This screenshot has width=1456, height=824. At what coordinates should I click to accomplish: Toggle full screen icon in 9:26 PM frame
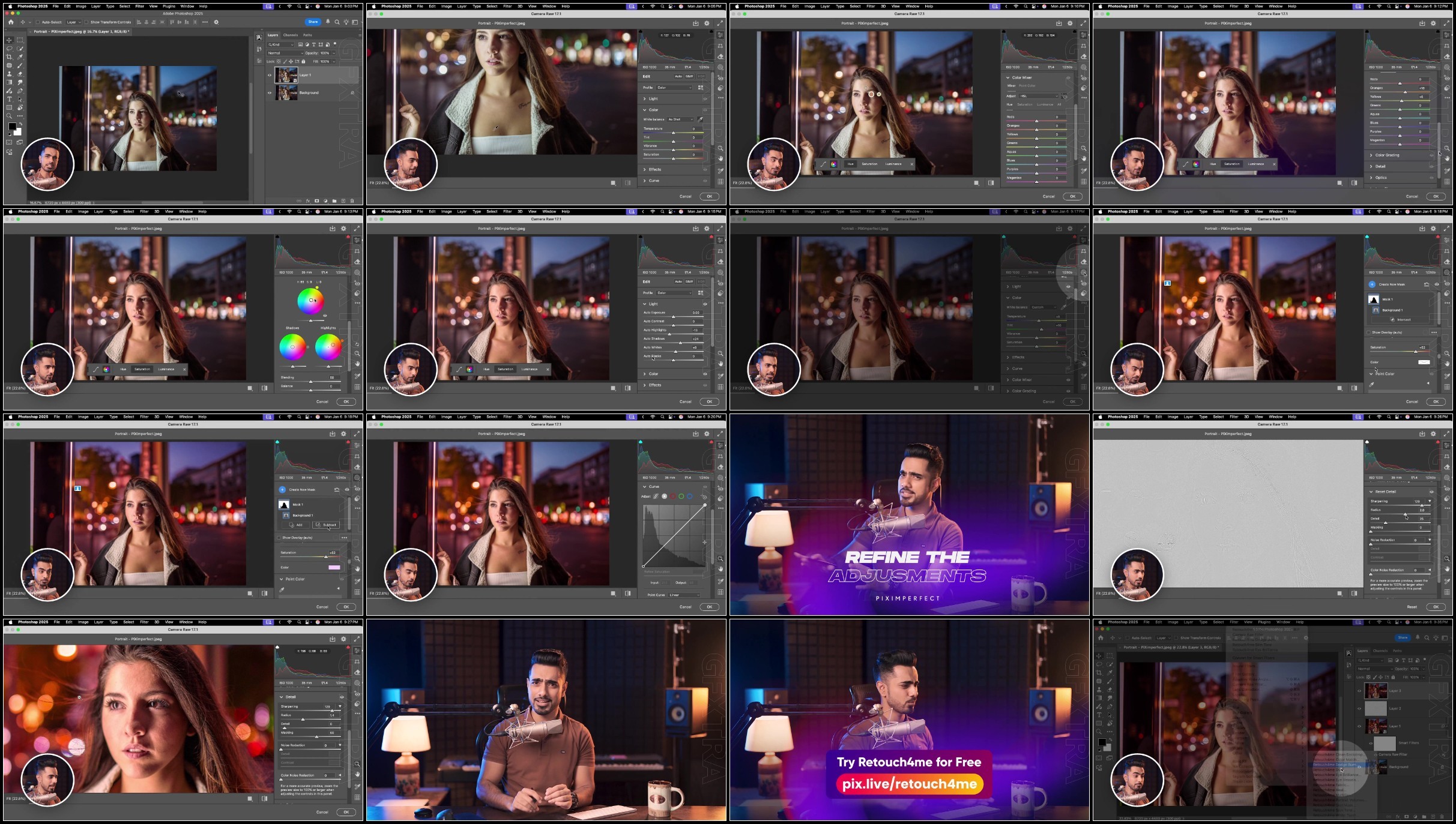point(1446,434)
